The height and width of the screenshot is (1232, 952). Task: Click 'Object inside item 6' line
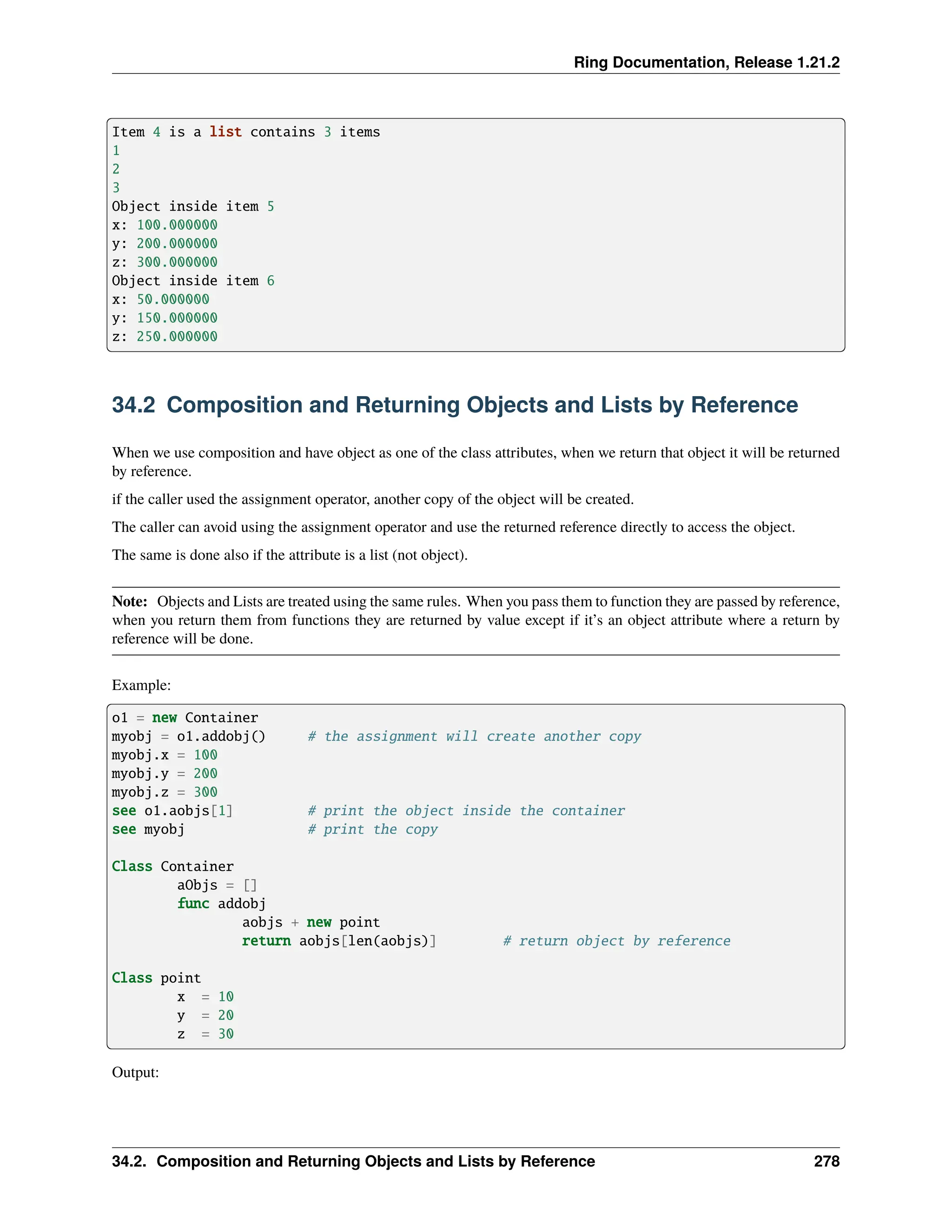click(193, 281)
